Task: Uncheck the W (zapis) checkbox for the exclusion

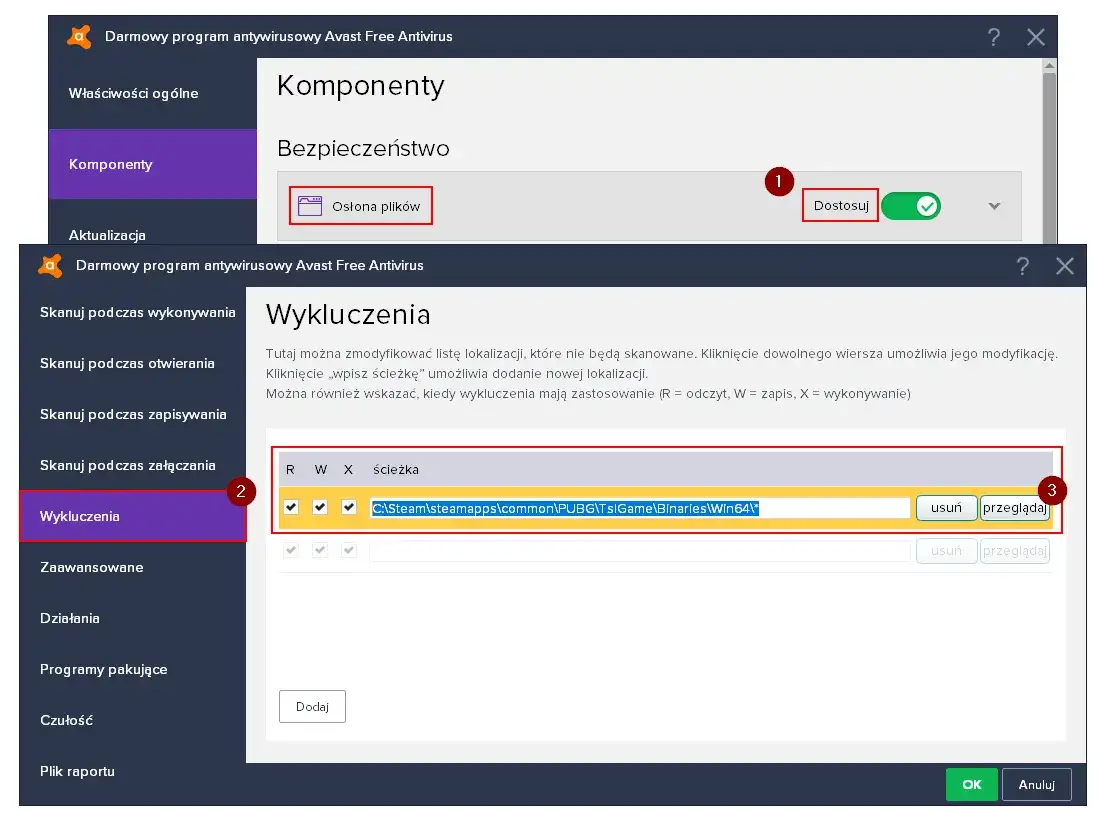Action: (320, 507)
